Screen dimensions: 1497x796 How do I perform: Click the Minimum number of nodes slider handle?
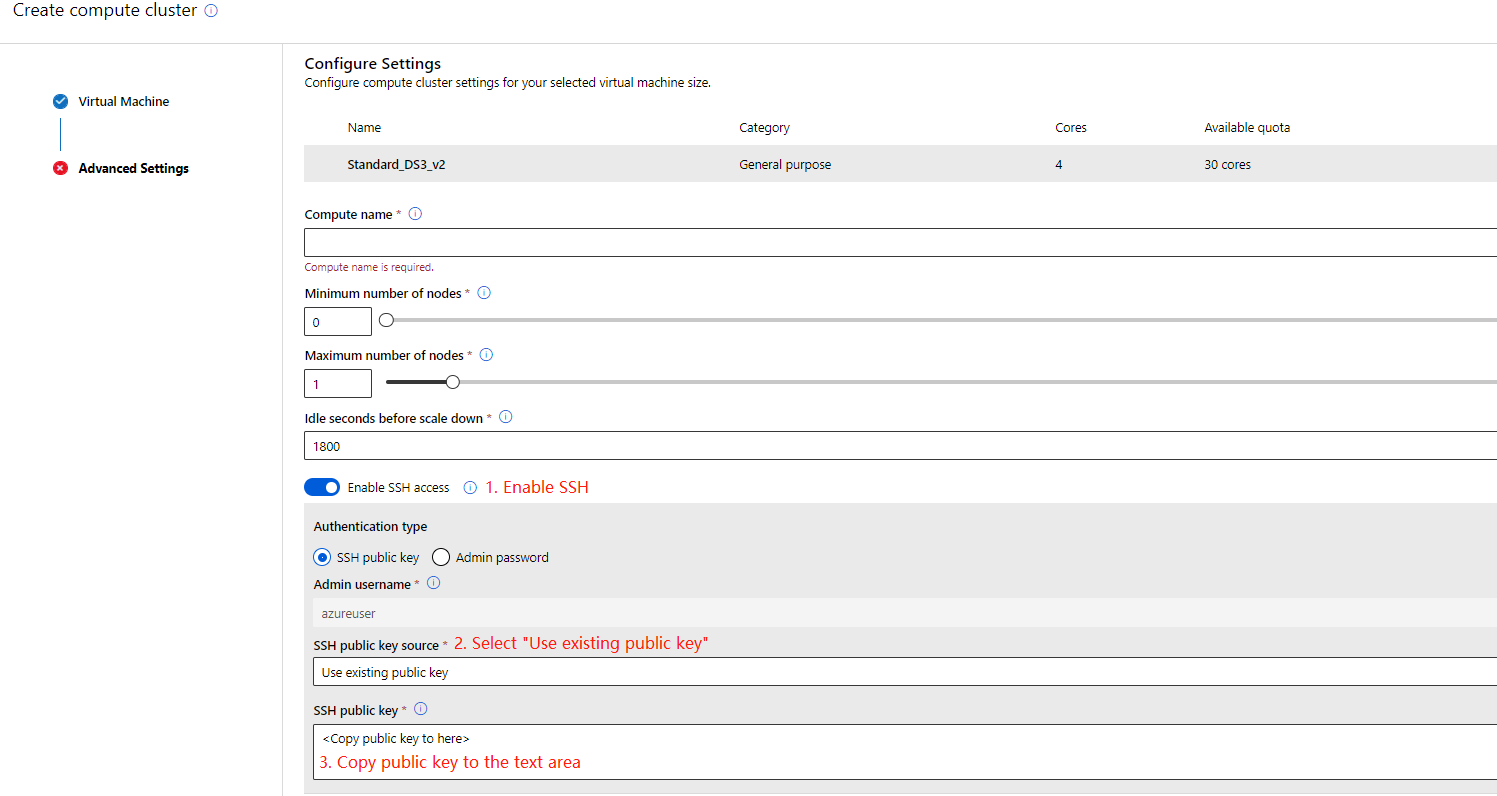387,320
